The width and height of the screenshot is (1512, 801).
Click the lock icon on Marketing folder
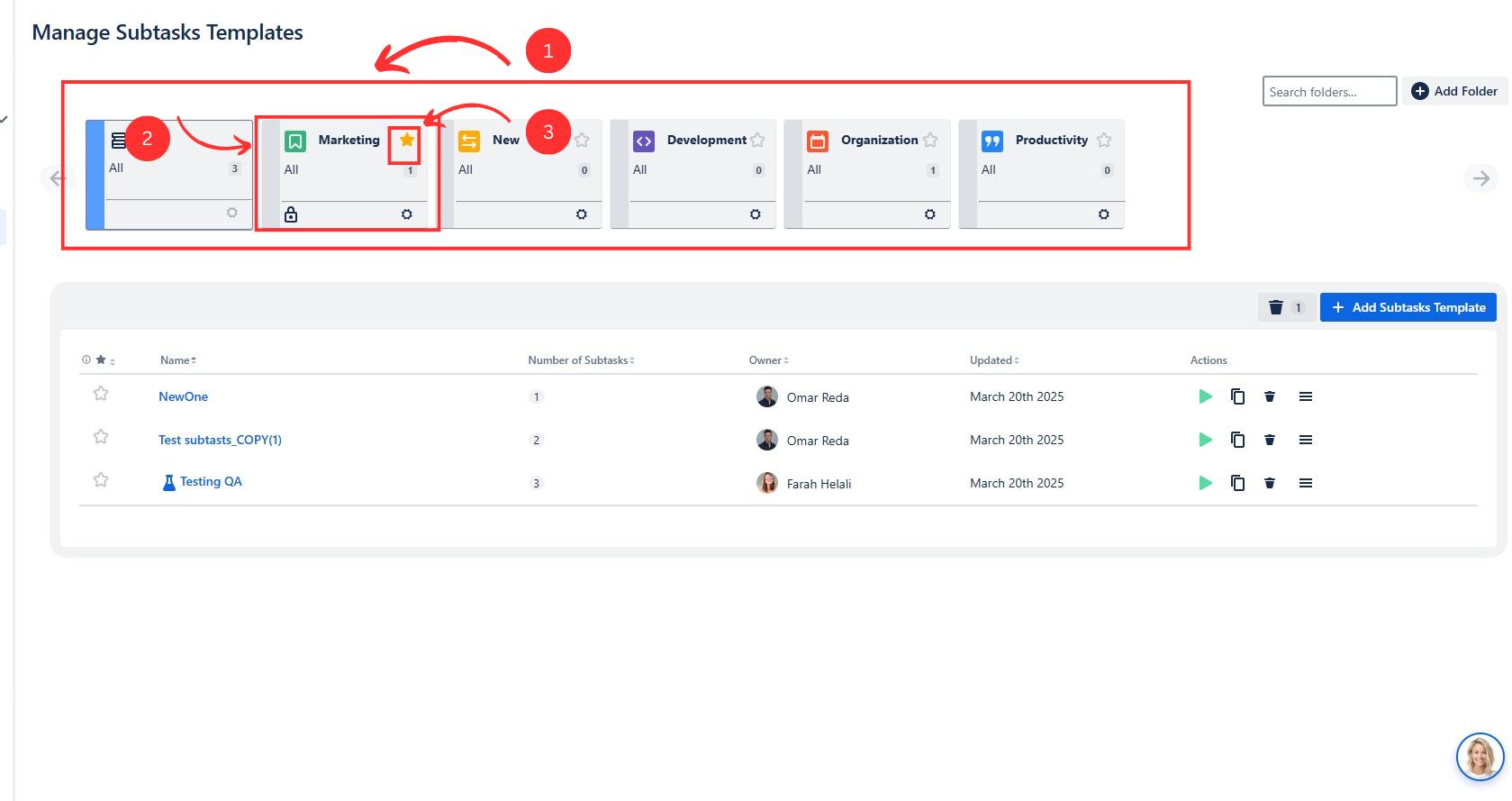[291, 214]
